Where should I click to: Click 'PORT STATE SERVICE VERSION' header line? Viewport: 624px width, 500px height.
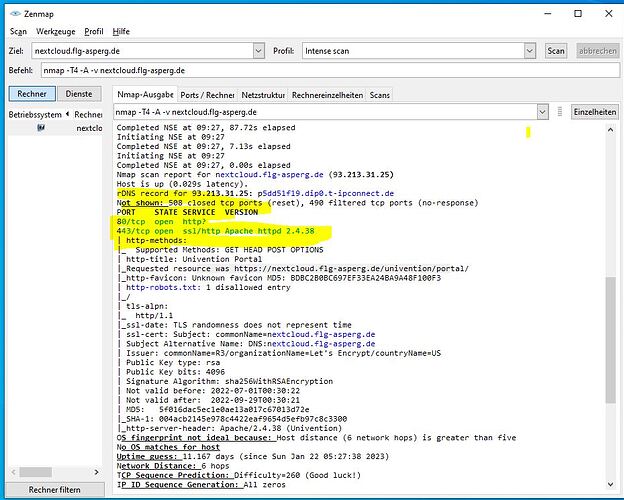(x=187, y=212)
